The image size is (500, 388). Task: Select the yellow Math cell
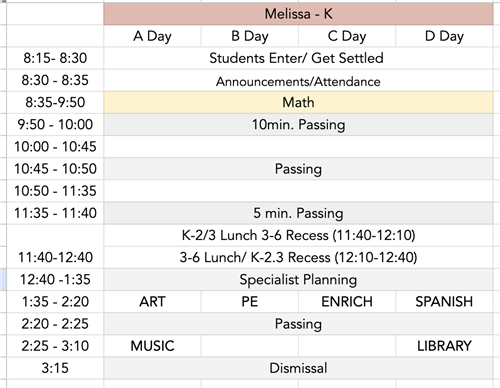[x=298, y=102]
